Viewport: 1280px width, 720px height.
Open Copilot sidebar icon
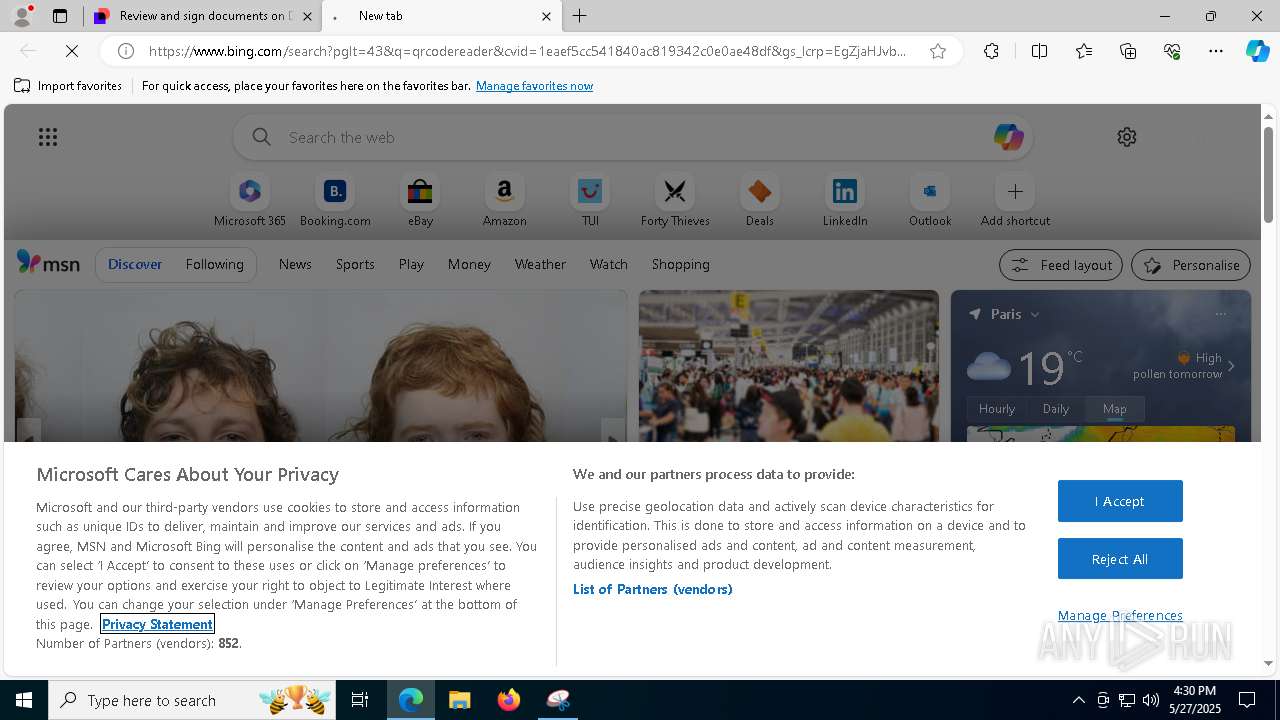click(1258, 51)
